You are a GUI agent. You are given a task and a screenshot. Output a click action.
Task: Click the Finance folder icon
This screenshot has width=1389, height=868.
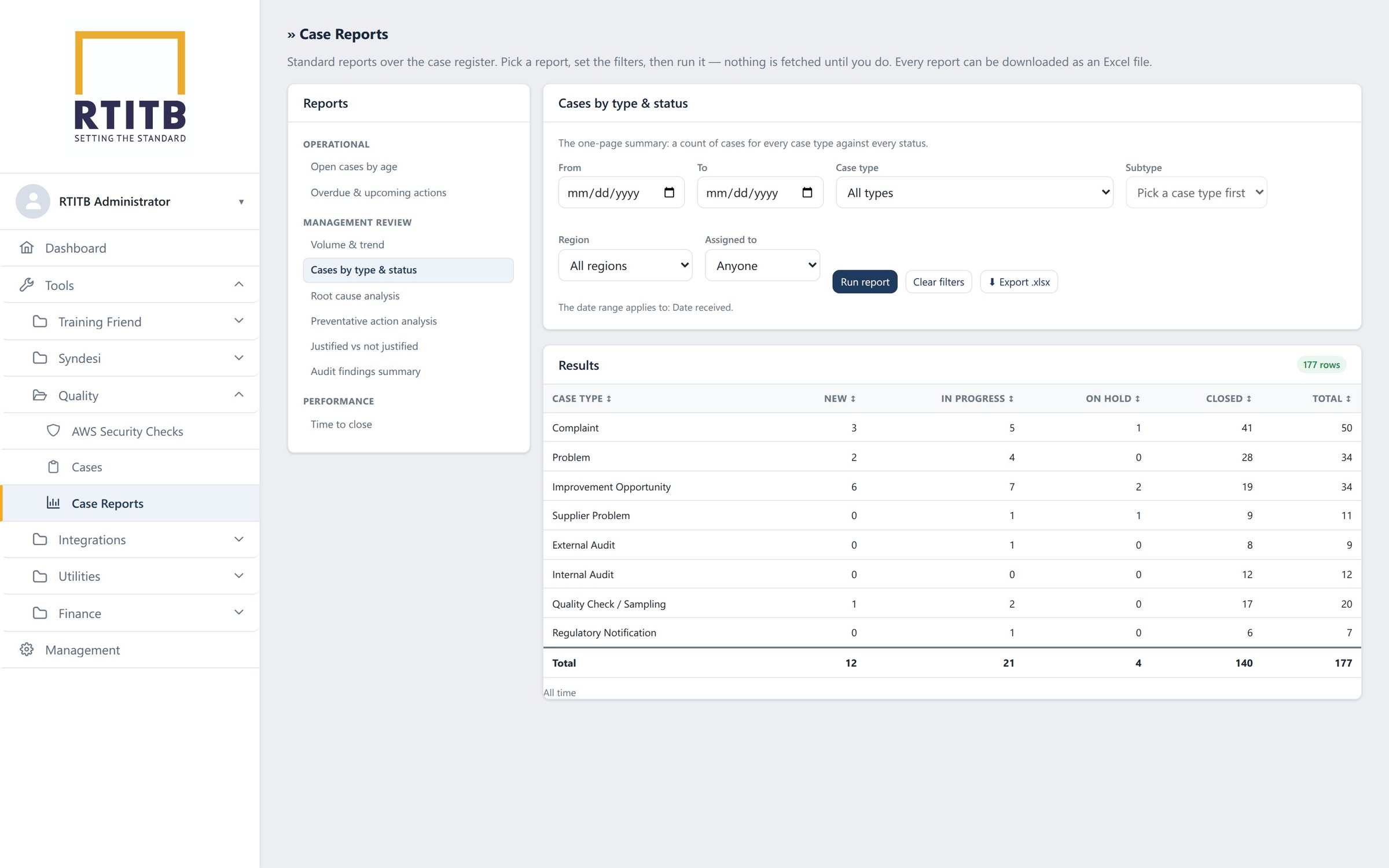pyautogui.click(x=40, y=613)
